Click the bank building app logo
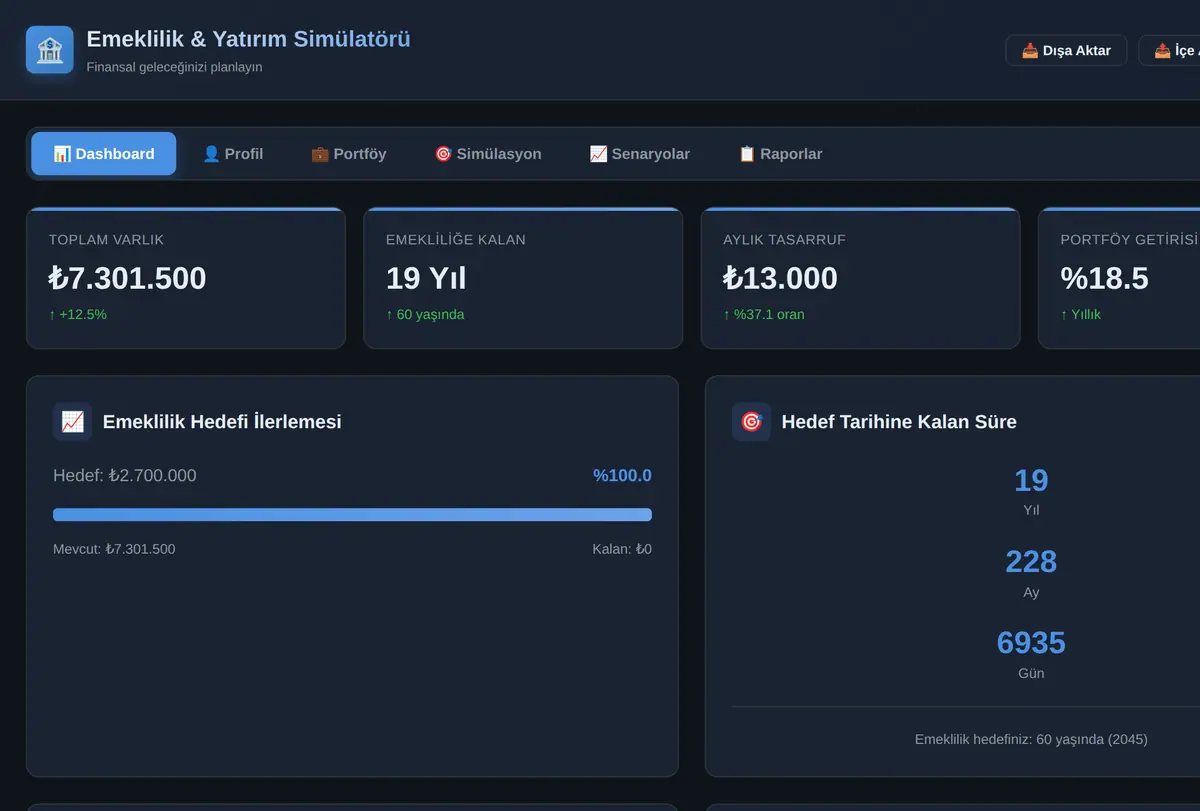This screenshot has height=811, width=1200. coord(50,50)
